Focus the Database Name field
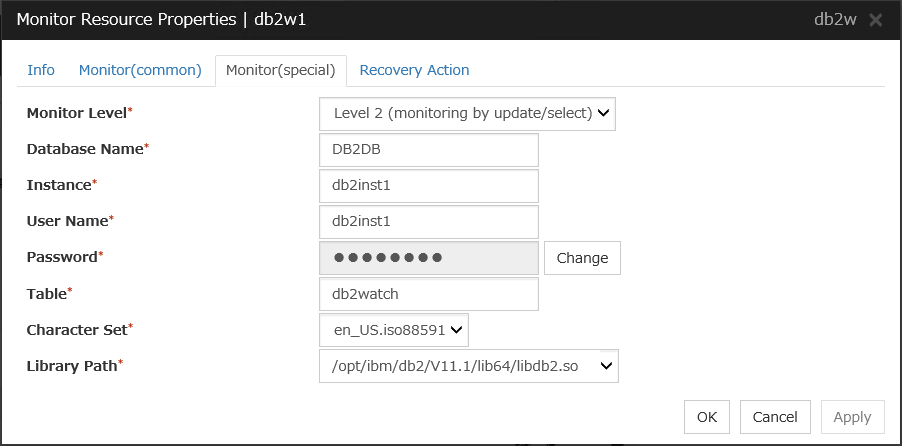 coord(429,150)
